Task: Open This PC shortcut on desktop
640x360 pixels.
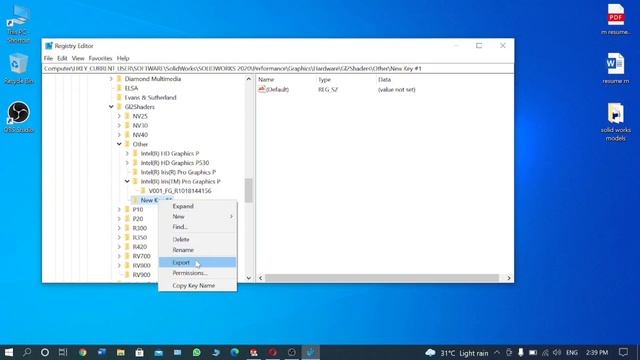Action: click(19, 24)
